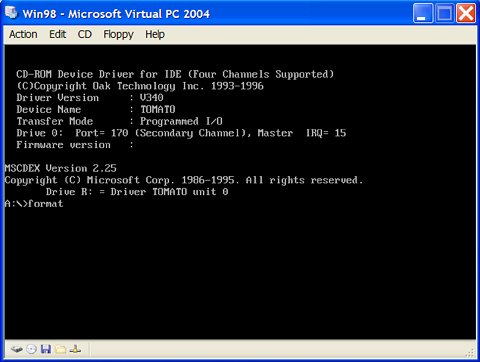Click the shared folder status icon
The height and width of the screenshot is (362, 480).
pos(61,349)
